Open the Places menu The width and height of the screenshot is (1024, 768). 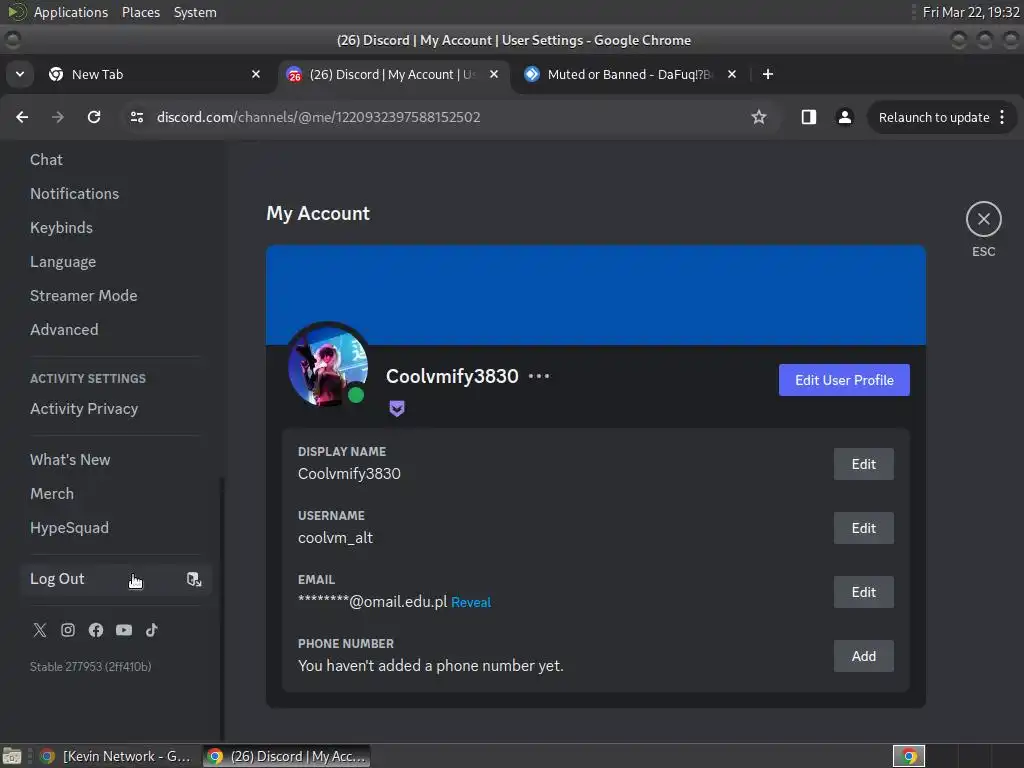tap(140, 12)
